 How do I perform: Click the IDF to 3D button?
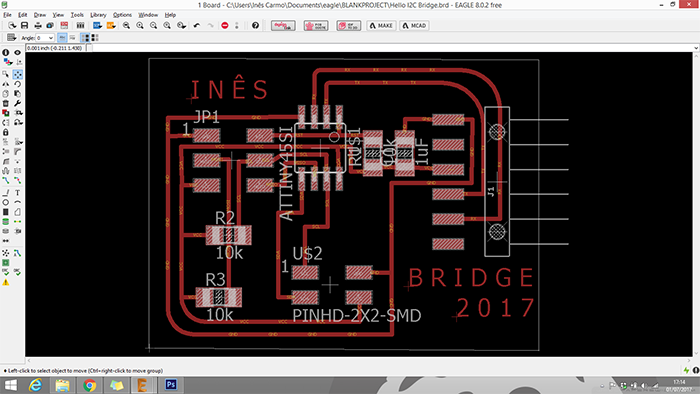tap(349, 25)
